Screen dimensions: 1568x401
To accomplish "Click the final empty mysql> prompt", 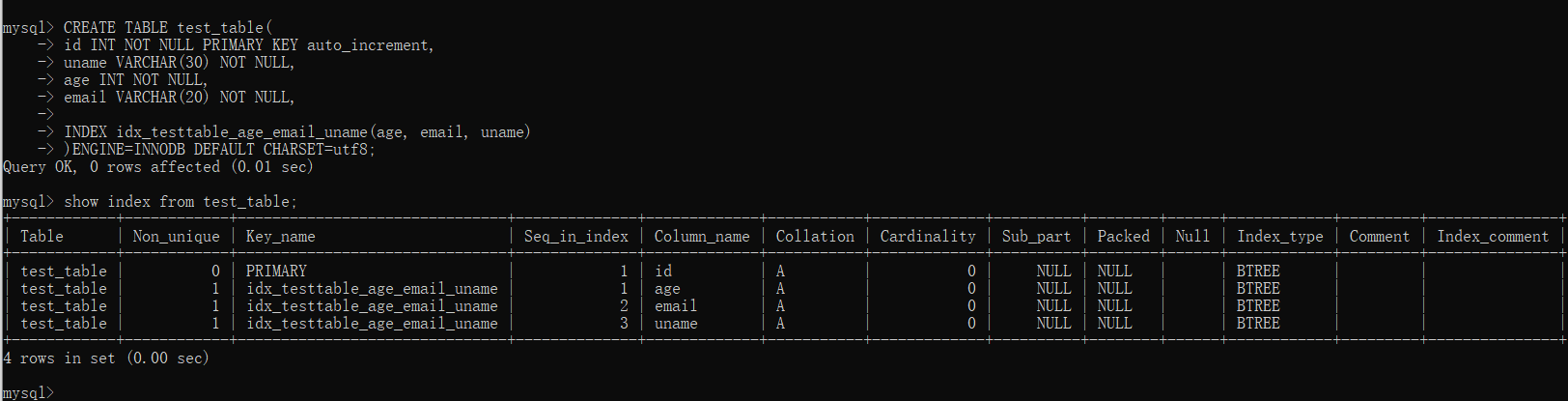I will tap(28, 392).
